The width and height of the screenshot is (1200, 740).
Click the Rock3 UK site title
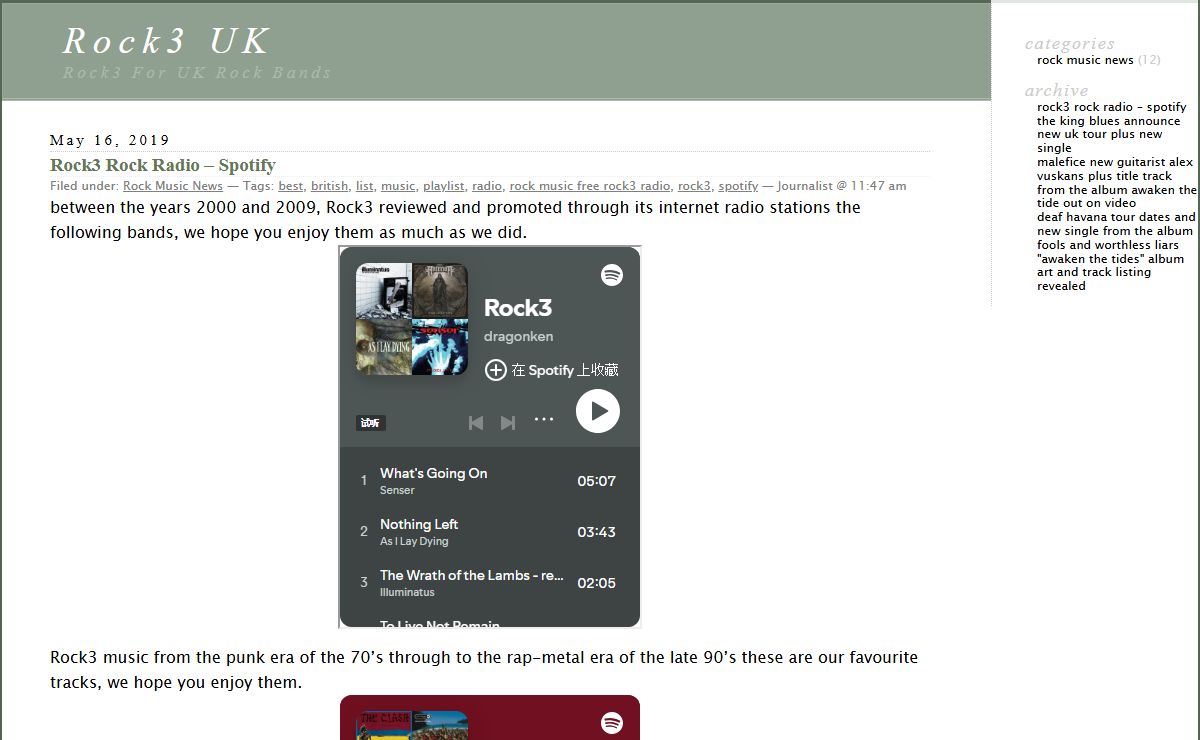[166, 41]
